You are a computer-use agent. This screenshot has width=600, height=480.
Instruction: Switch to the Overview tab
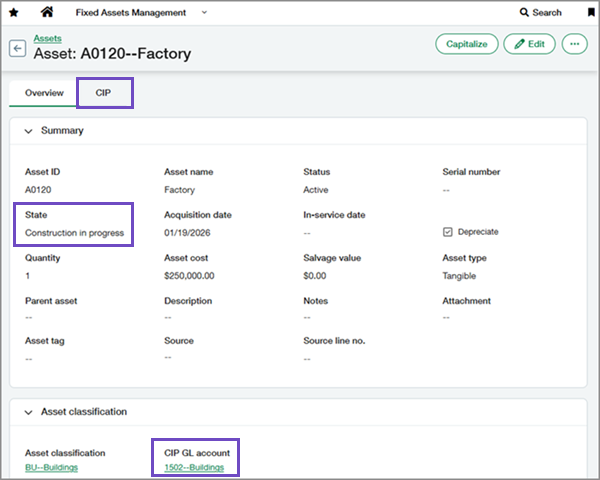click(x=44, y=93)
